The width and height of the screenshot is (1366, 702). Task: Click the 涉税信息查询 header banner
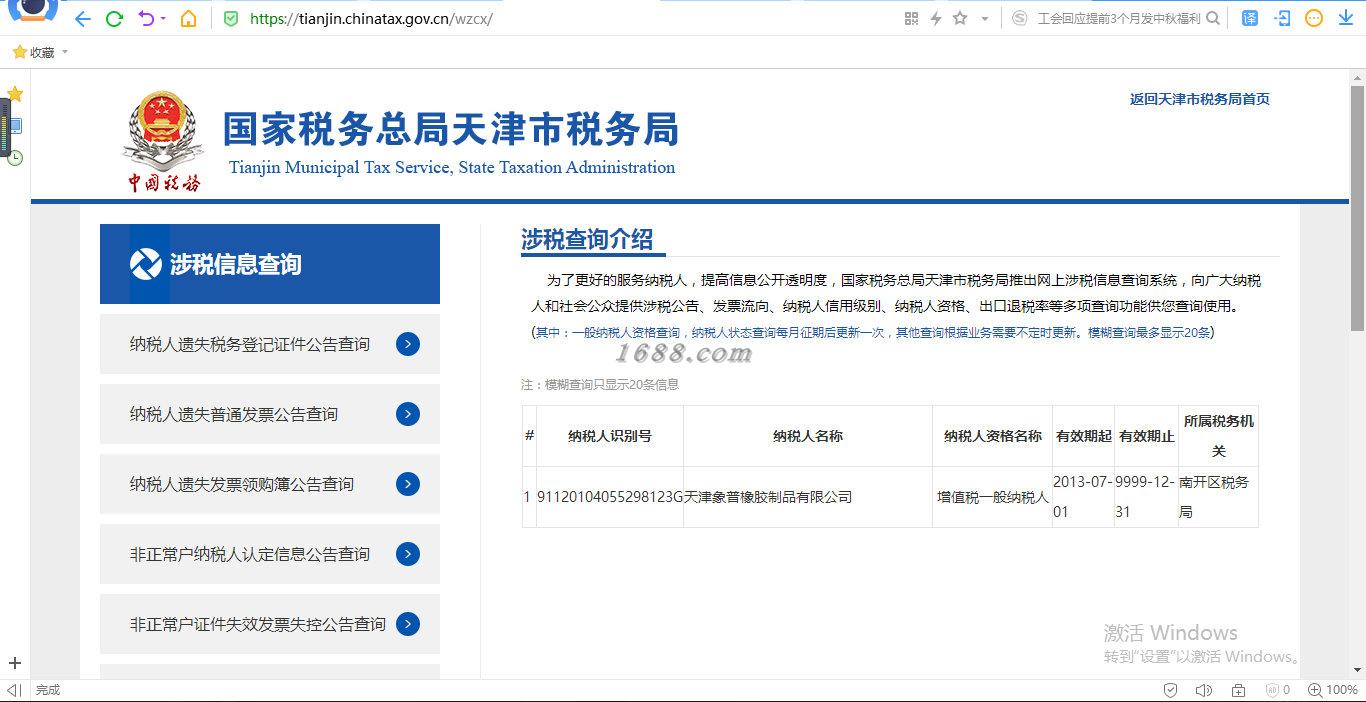tap(270, 264)
